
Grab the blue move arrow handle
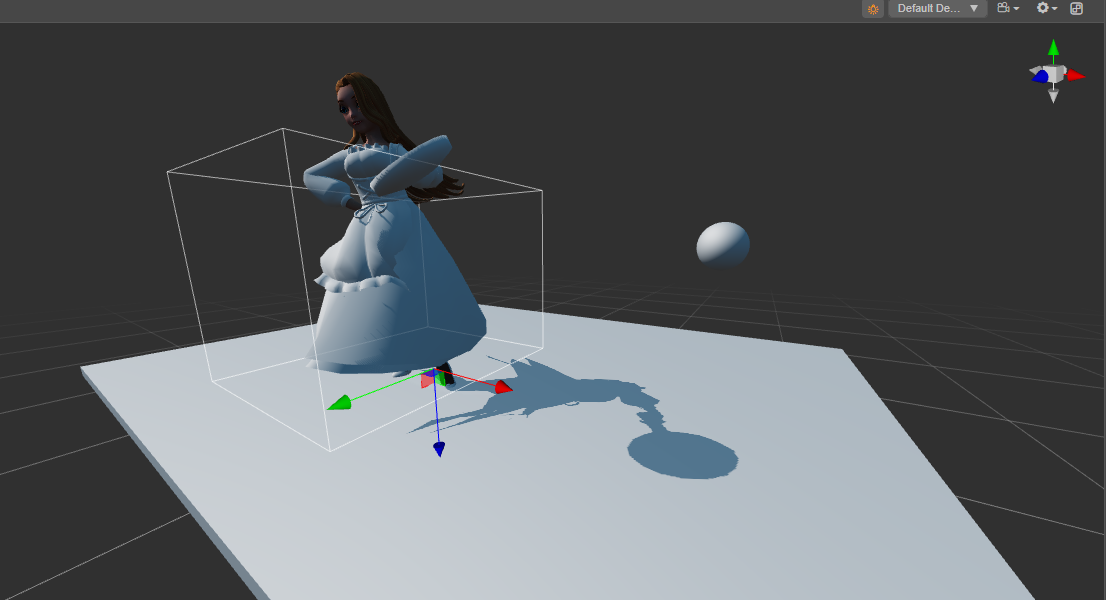tap(439, 448)
